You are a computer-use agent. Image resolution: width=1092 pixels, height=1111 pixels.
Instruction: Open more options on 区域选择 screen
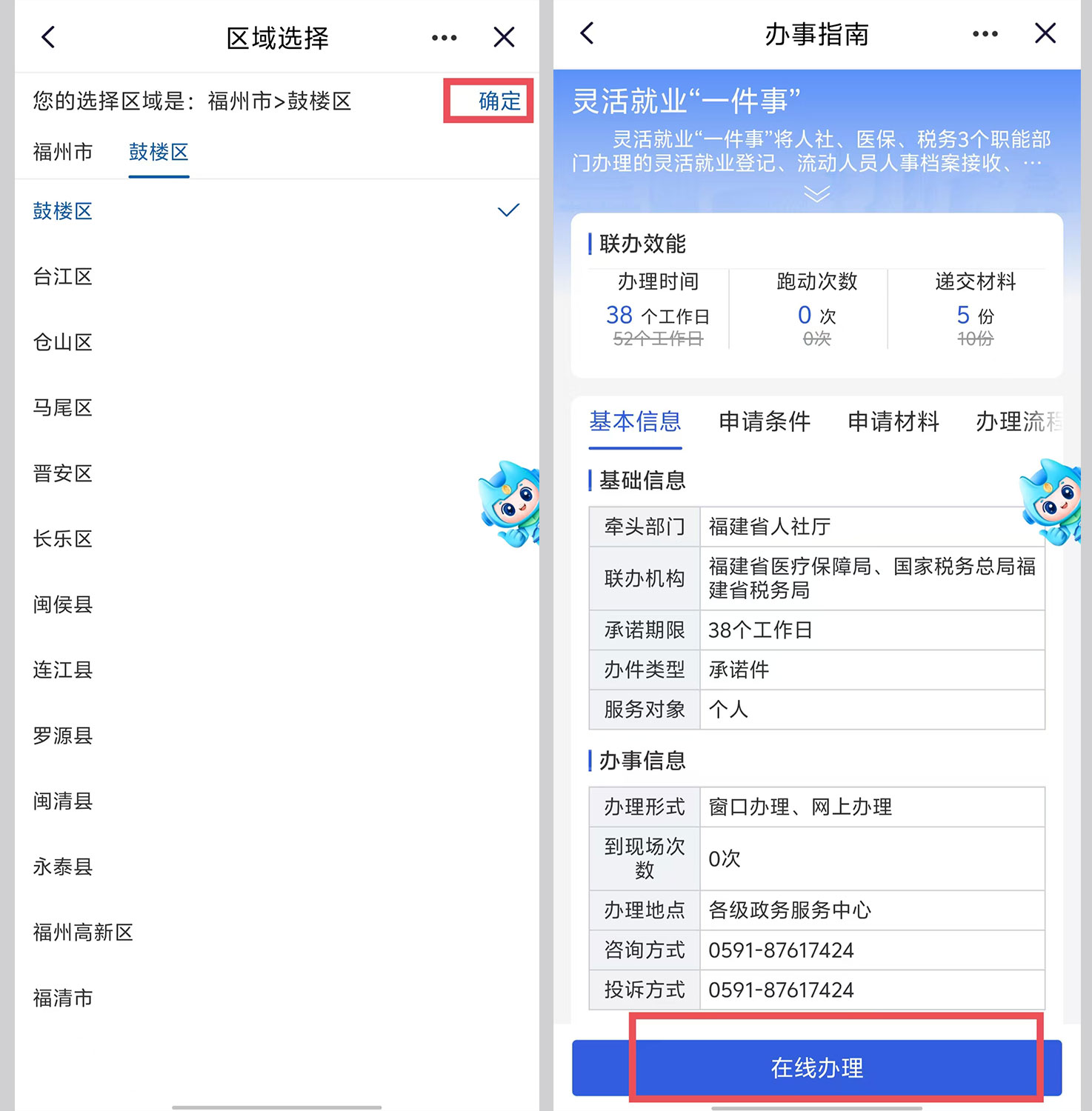coord(445,38)
